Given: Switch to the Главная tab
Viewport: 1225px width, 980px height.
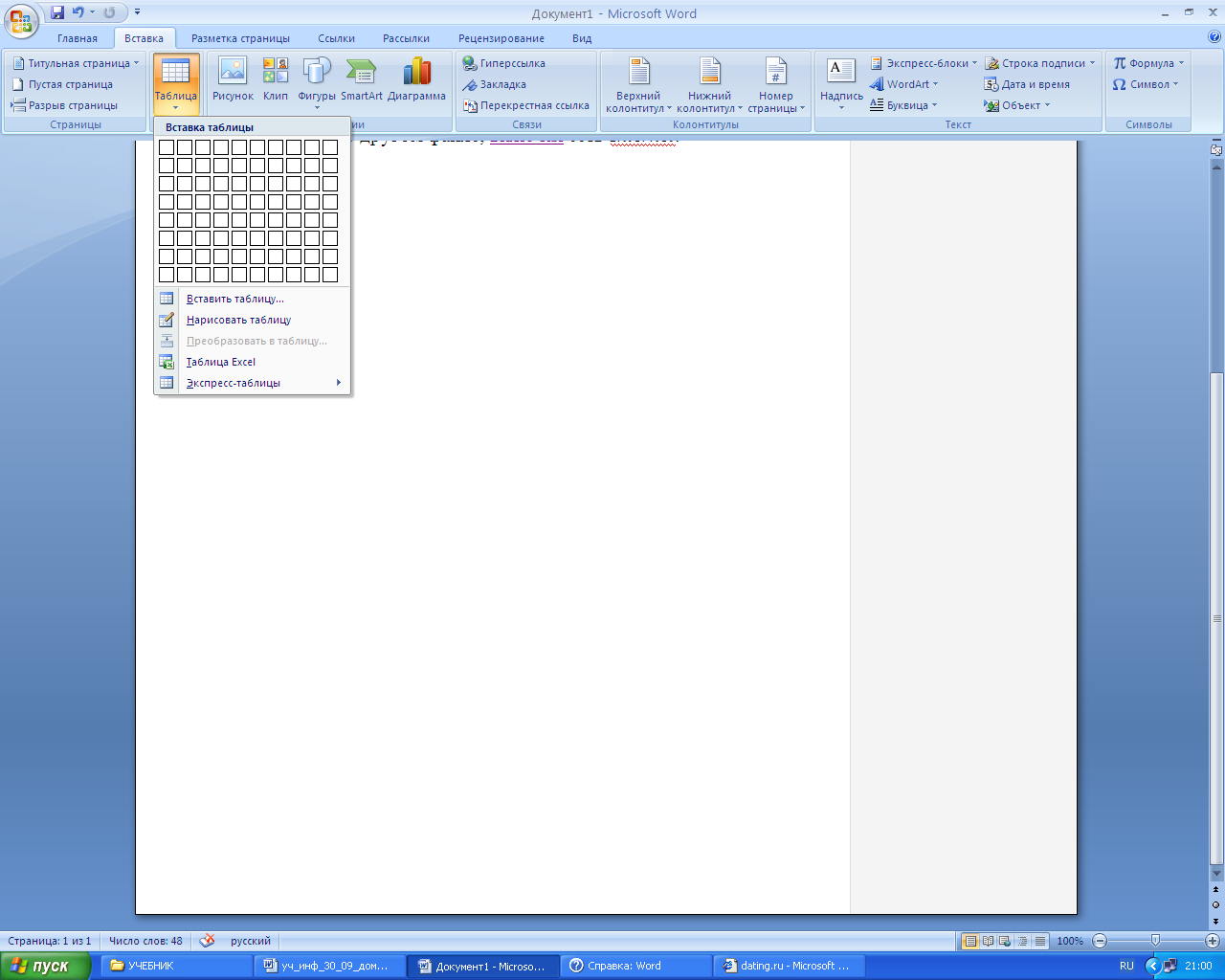Looking at the screenshot, I should pos(78,38).
